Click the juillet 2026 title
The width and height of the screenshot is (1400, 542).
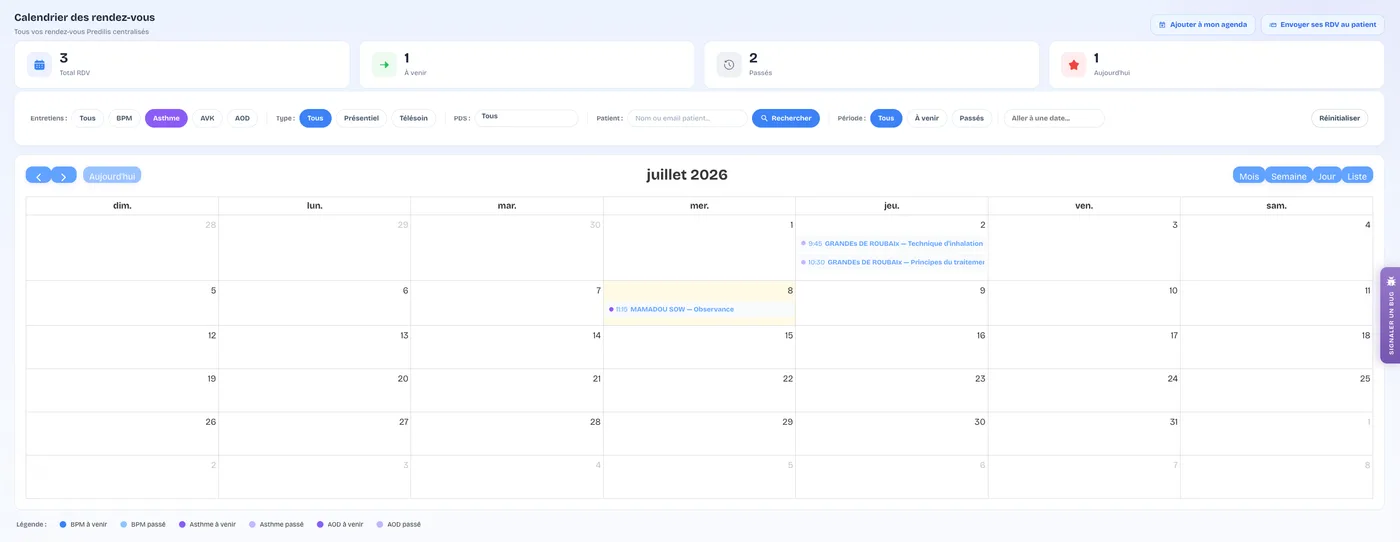click(687, 175)
